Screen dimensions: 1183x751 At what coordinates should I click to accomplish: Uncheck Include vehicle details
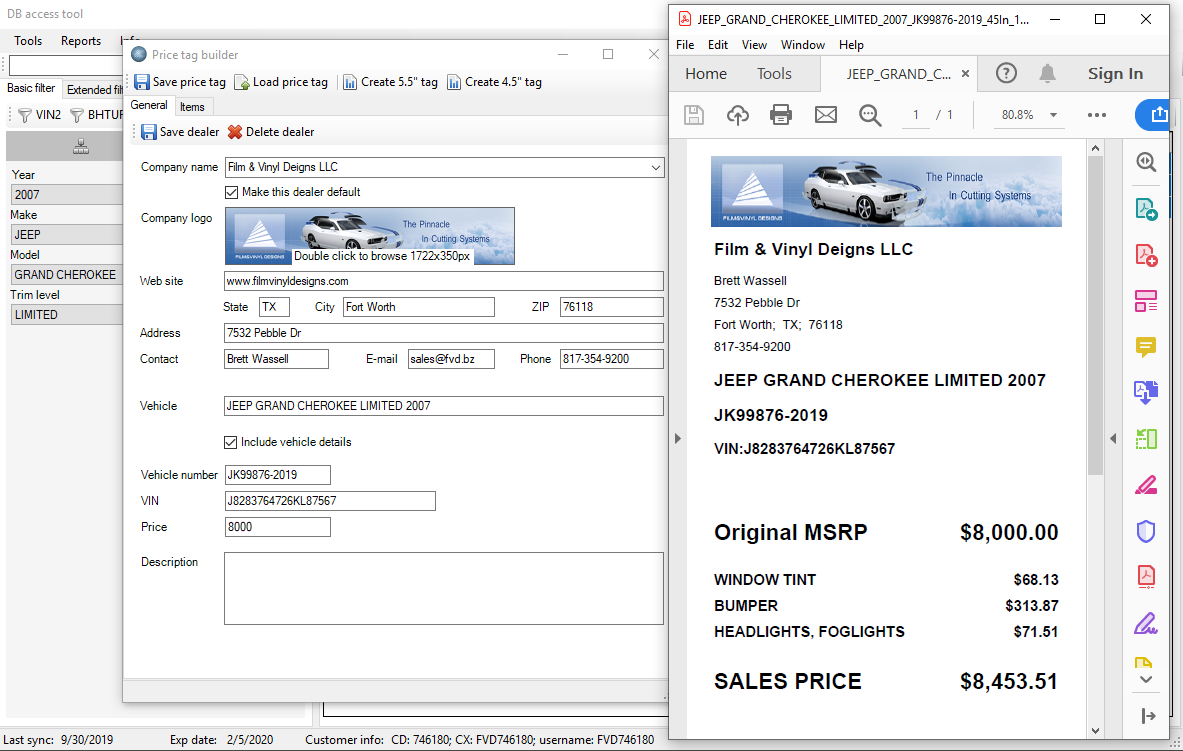click(x=232, y=442)
